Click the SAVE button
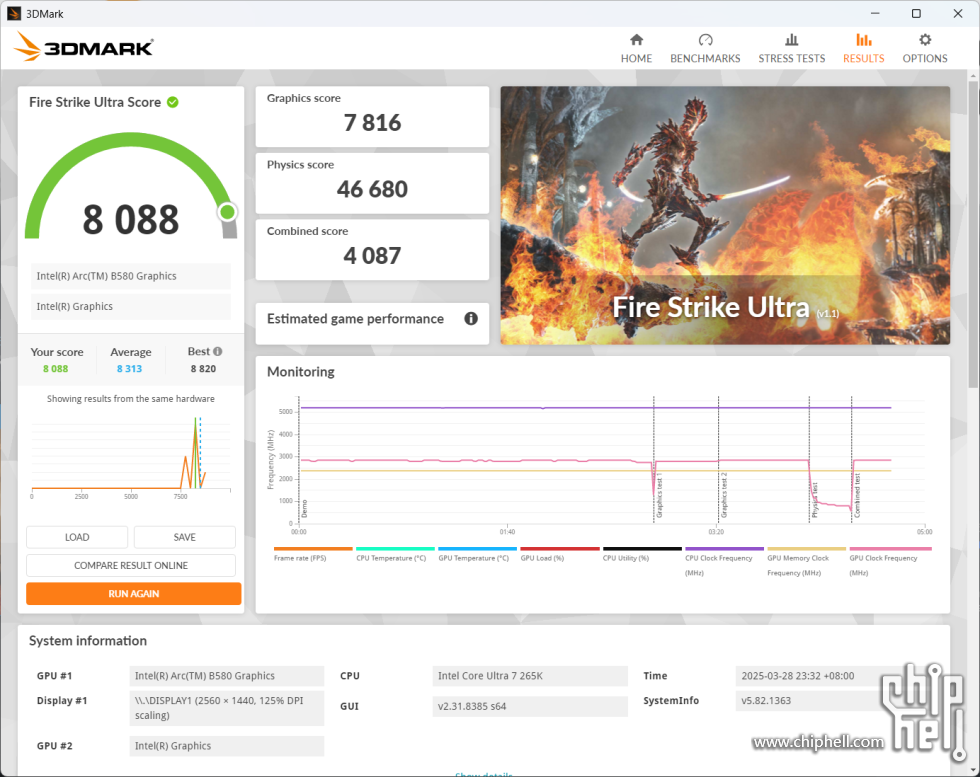The height and width of the screenshot is (777, 980). click(184, 537)
